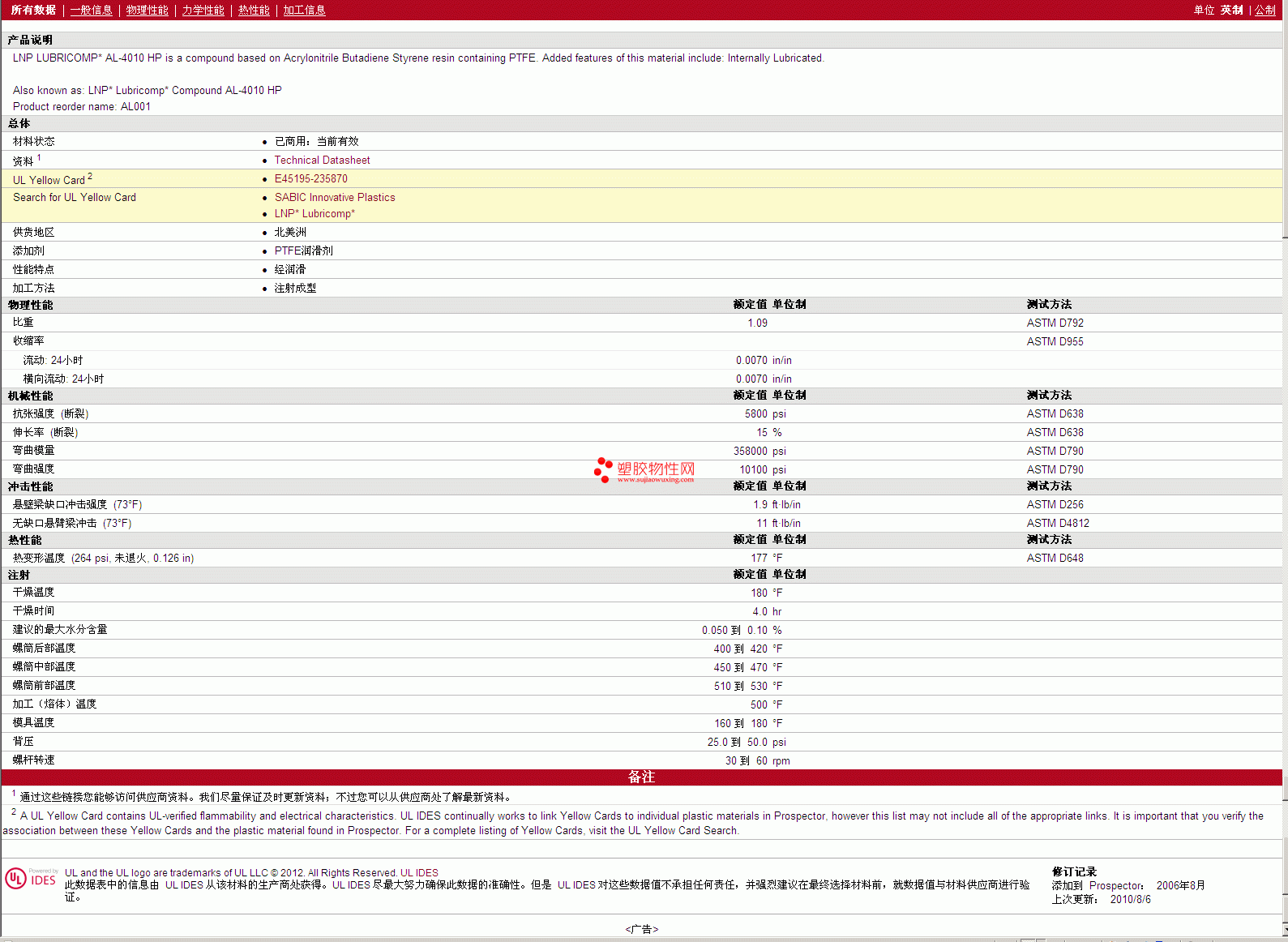
Task: Click the page vertical scrollbar
Action: click(1285, 470)
